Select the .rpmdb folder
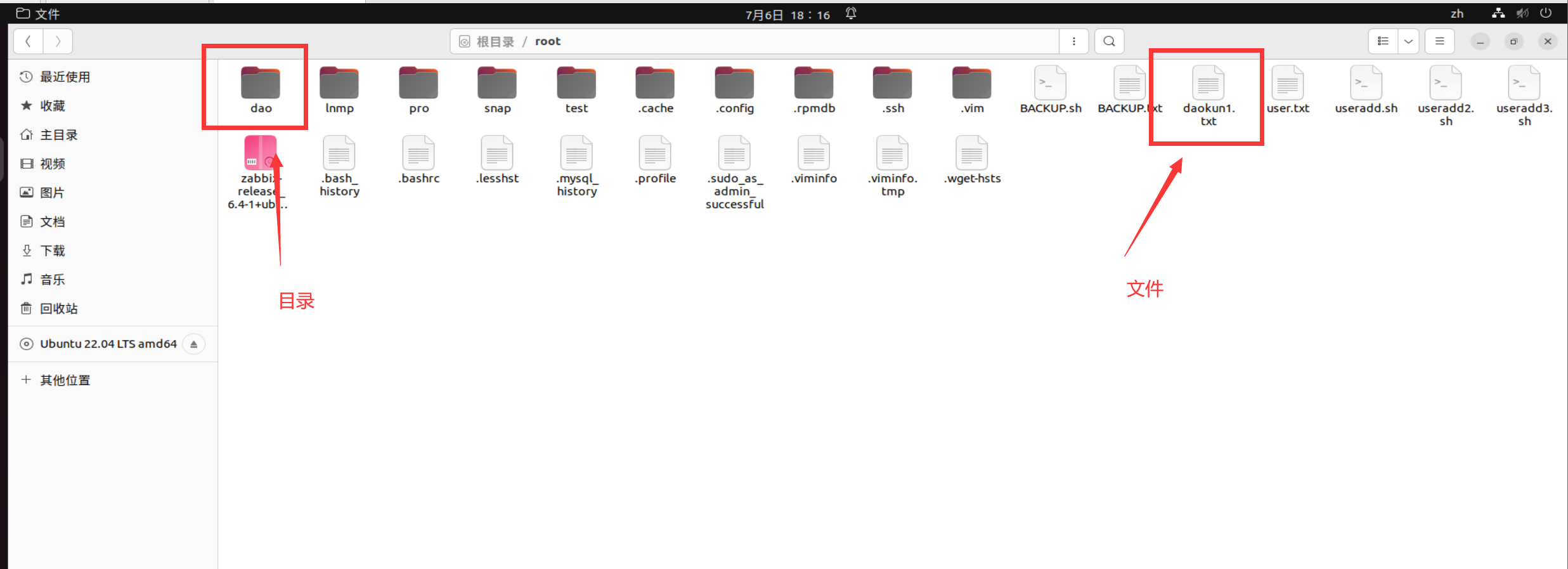The image size is (1568, 569). coord(813,90)
